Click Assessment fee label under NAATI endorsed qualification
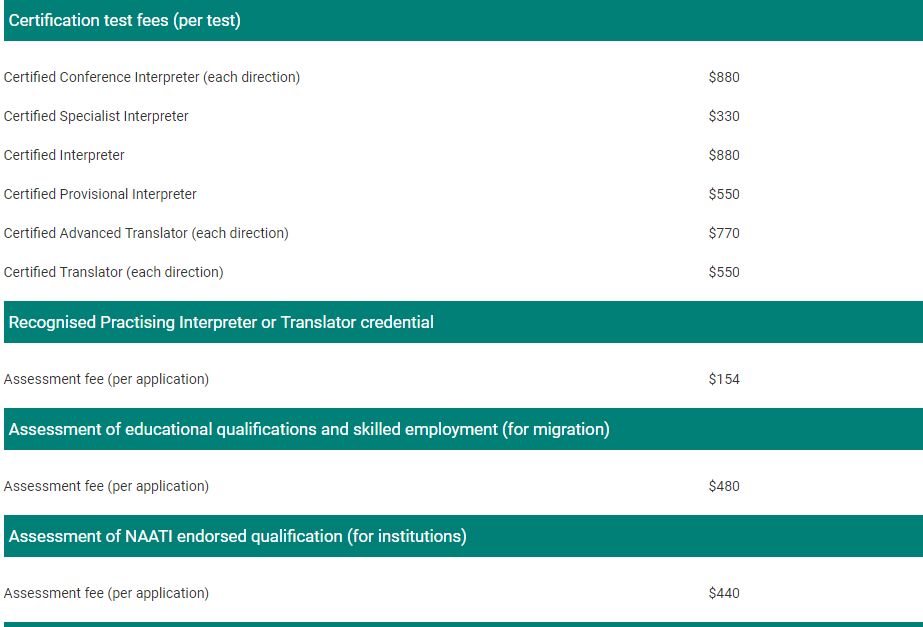Image resolution: width=923 pixels, height=627 pixels. tap(107, 593)
